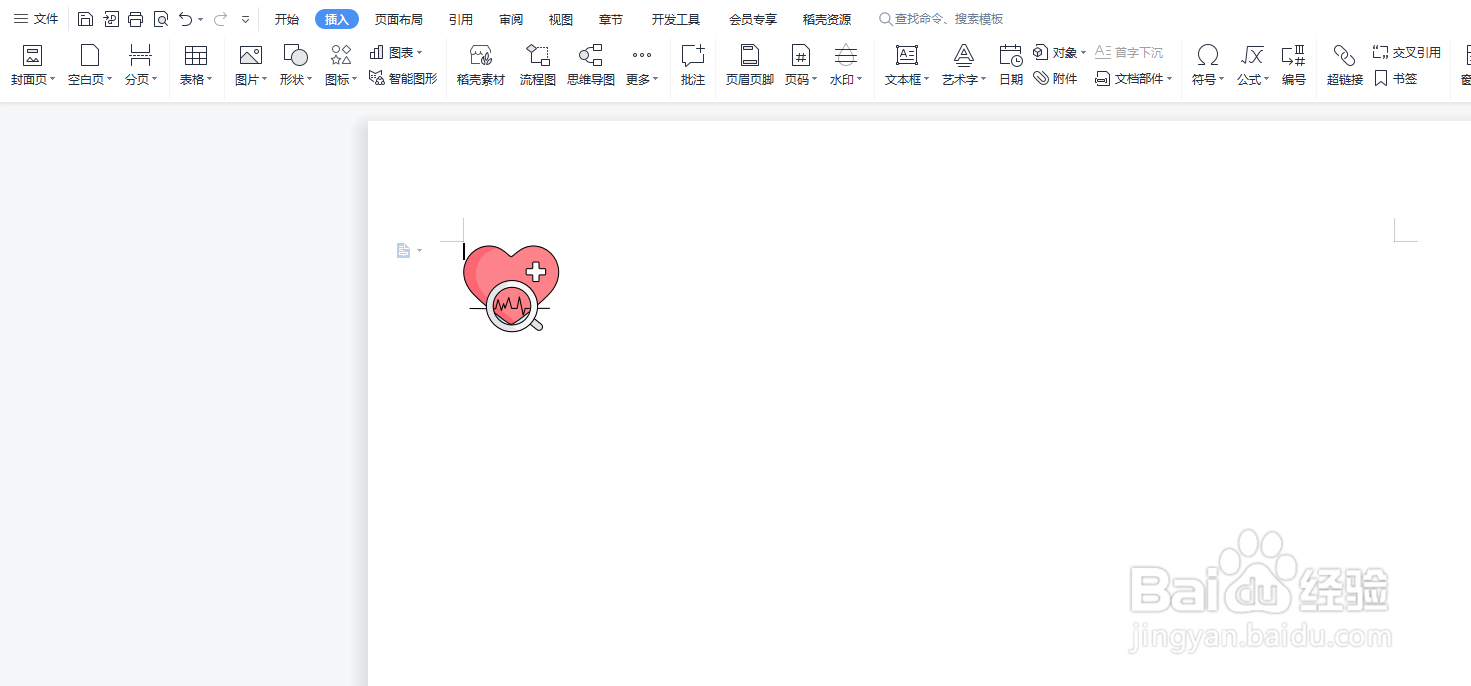1471x686 pixels.
Task: Click the save-as export icon in quick access toolbar
Action: [x=111, y=19]
